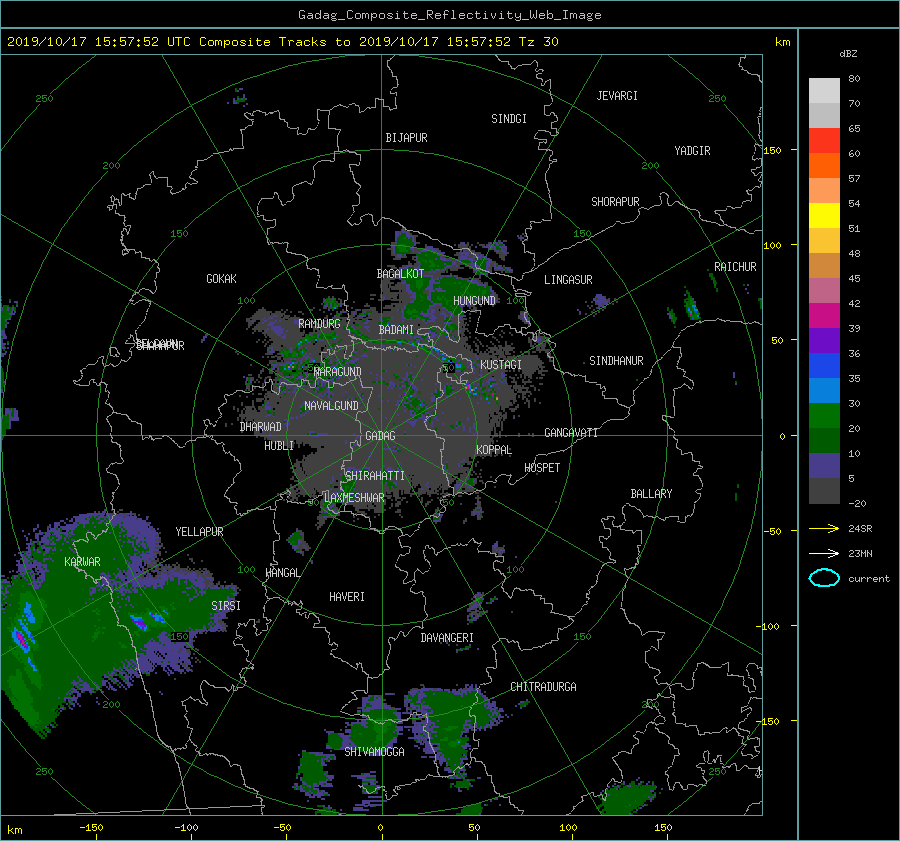Click the yellow 150 y-axis tick label

tap(772, 150)
